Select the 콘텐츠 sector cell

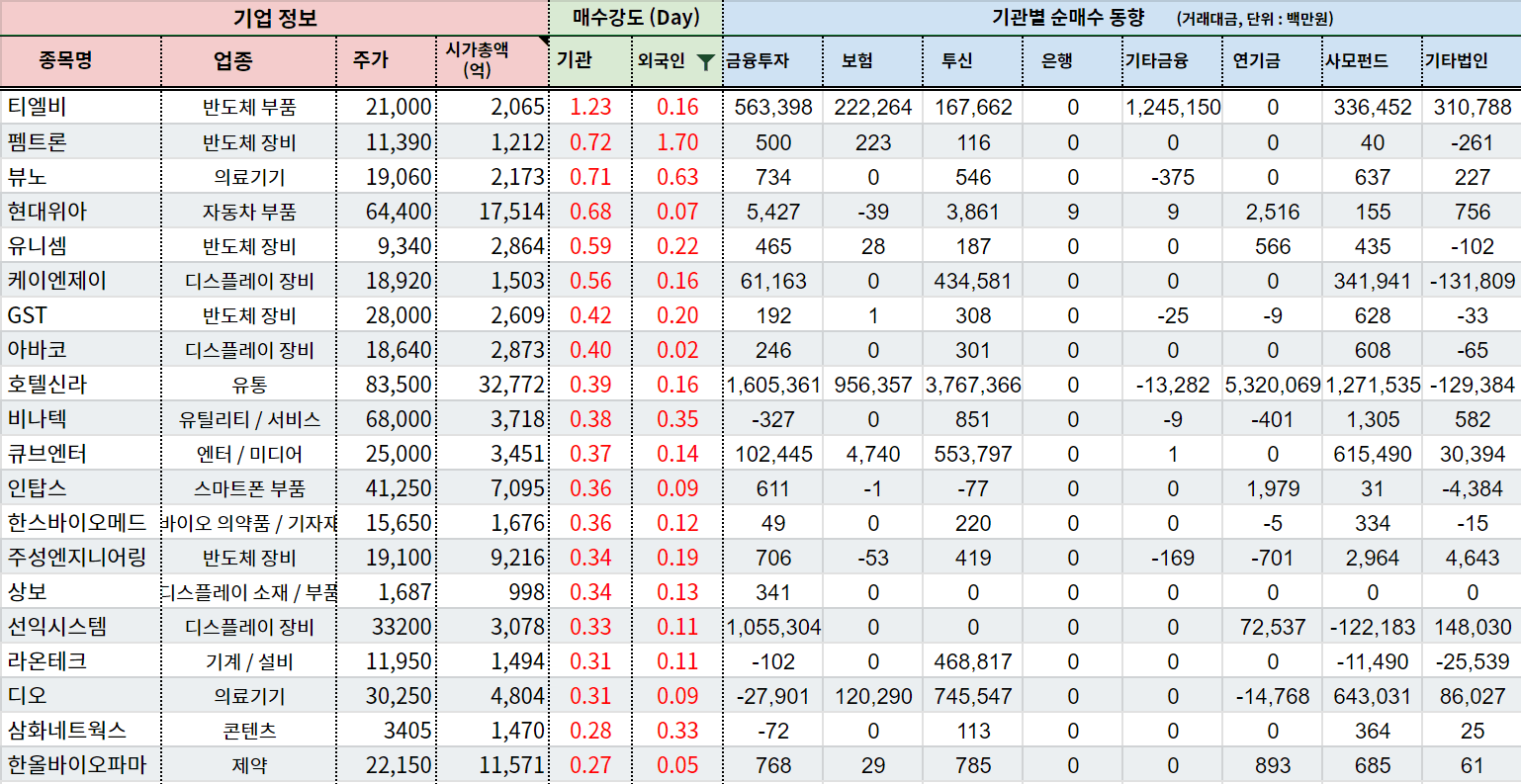coord(249,731)
